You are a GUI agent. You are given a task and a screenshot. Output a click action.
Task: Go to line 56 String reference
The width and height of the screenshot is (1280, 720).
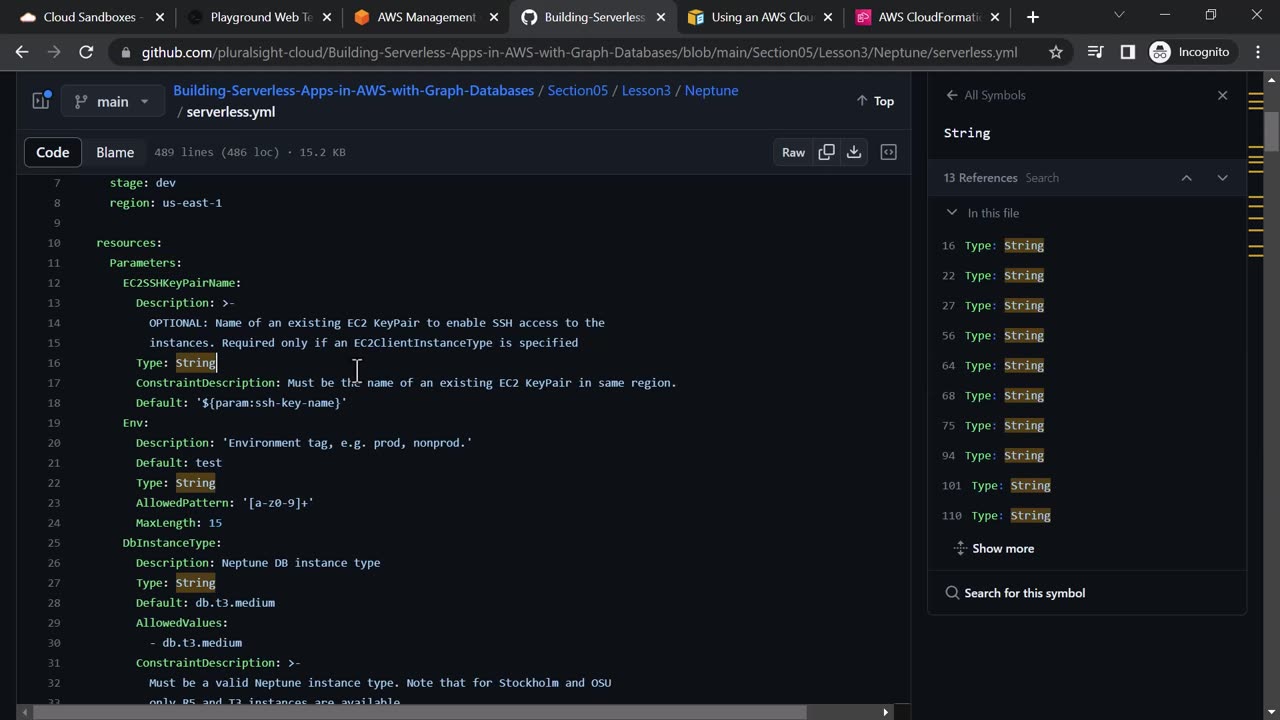993,335
